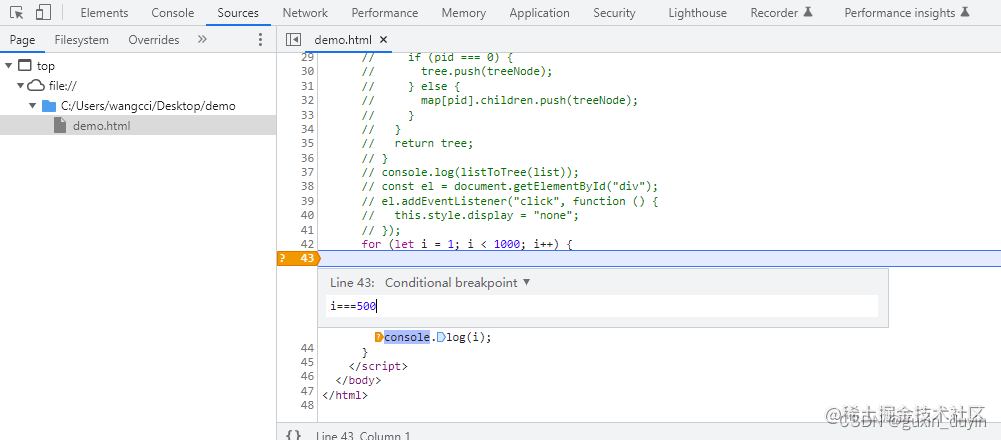
Task: Open the navigator three-dot menu
Action: (x=260, y=40)
